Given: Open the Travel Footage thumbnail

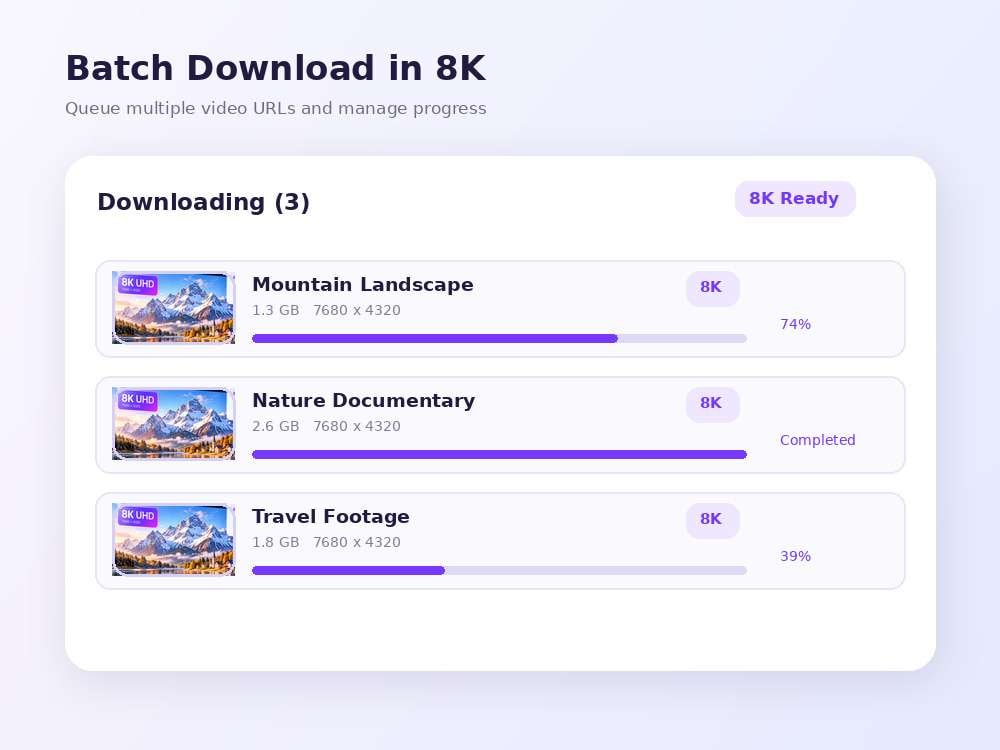Looking at the screenshot, I should 173,540.
